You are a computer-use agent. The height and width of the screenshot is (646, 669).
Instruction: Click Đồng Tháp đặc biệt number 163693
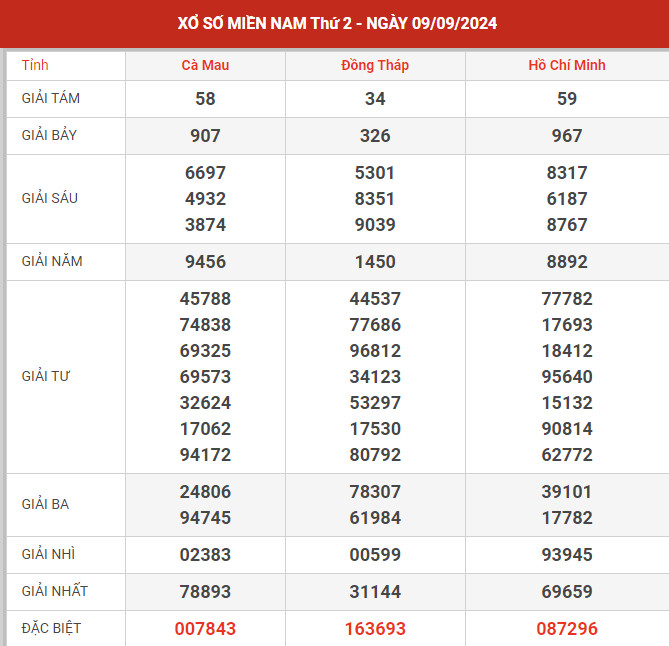point(375,629)
